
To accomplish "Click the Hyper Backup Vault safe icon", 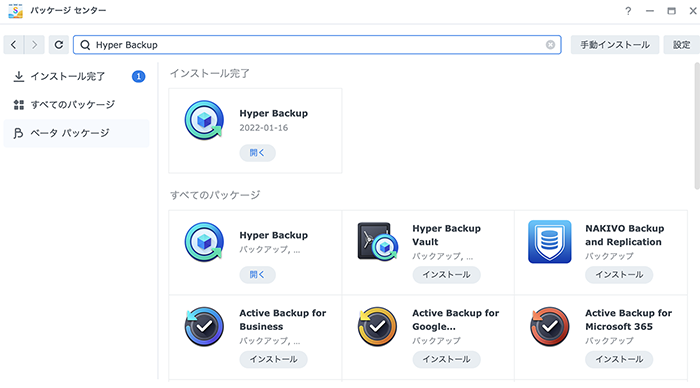I will 378,242.
